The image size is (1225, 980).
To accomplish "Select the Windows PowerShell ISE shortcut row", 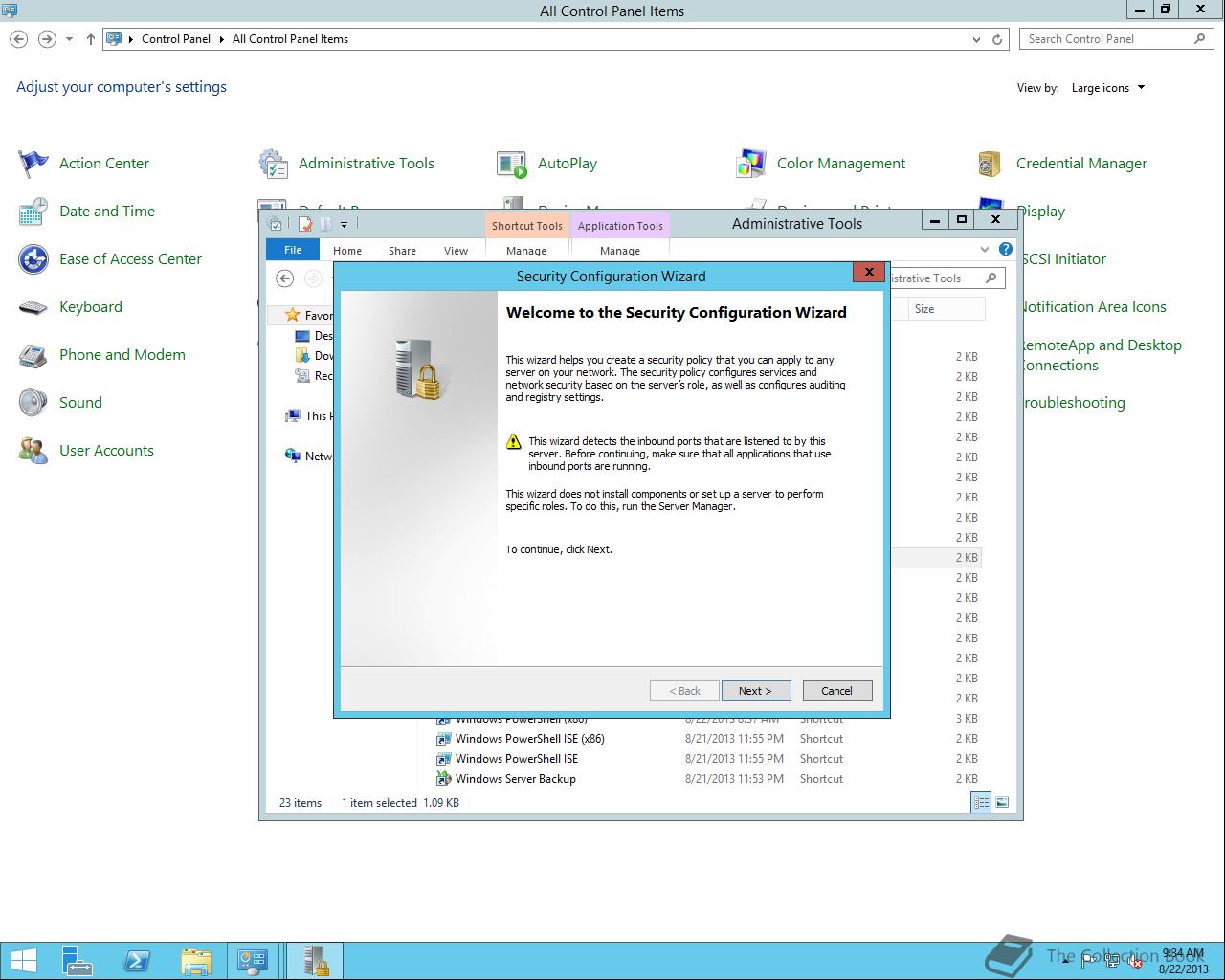I will tap(707, 759).
